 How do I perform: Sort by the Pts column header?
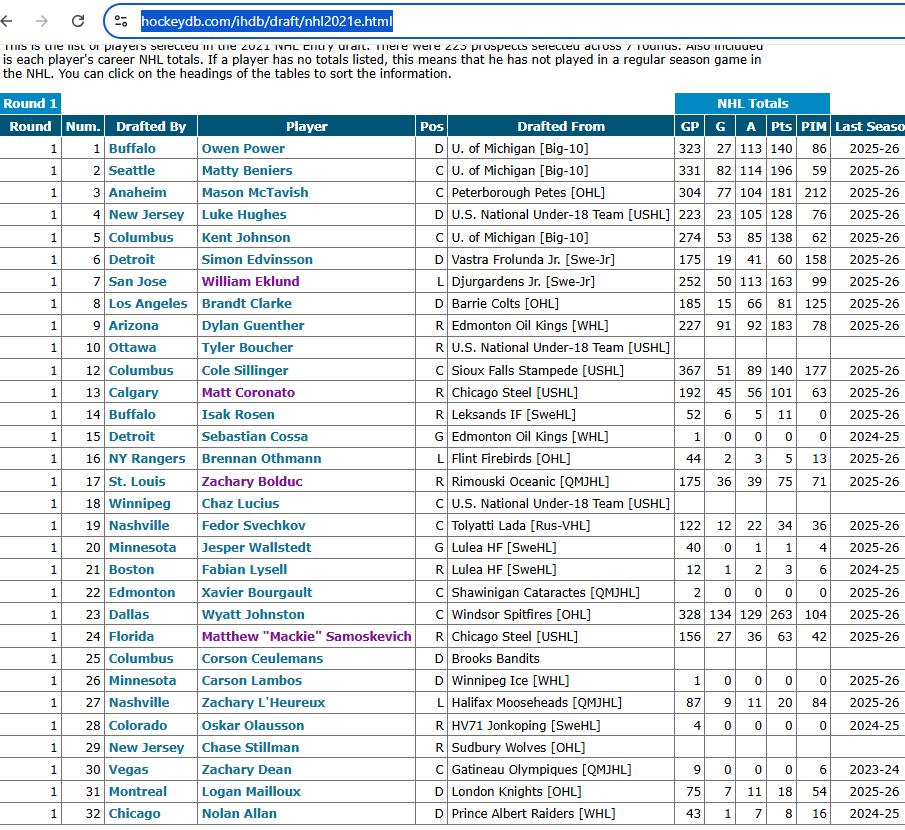coord(781,126)
